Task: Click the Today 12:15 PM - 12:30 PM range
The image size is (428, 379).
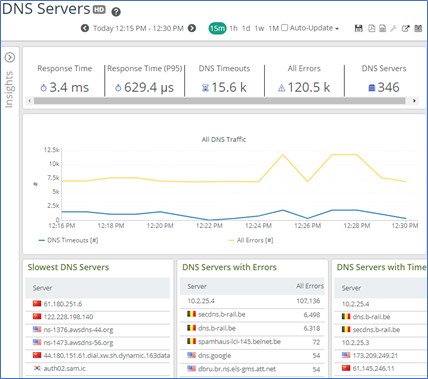Action: [x=138, y=28]
